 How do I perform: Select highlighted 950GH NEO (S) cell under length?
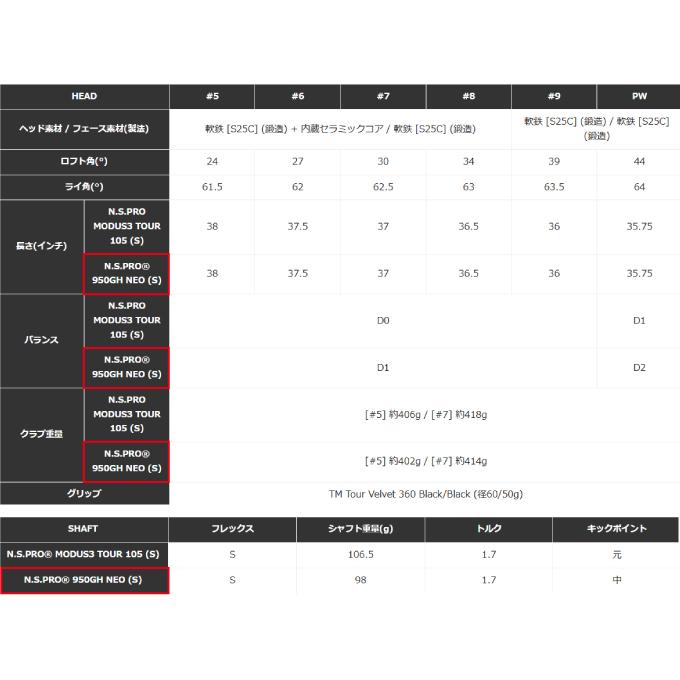click(127, 274)
